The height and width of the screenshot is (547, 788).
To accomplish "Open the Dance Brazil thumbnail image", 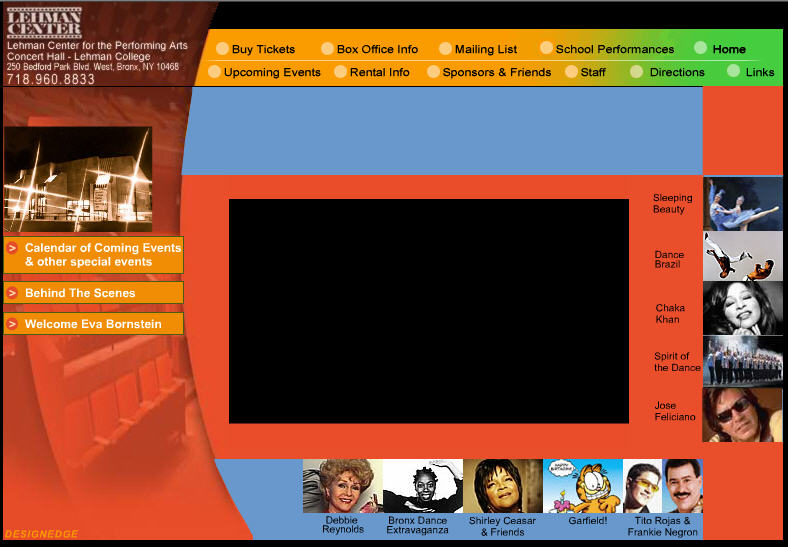I will tap(743, 256).
